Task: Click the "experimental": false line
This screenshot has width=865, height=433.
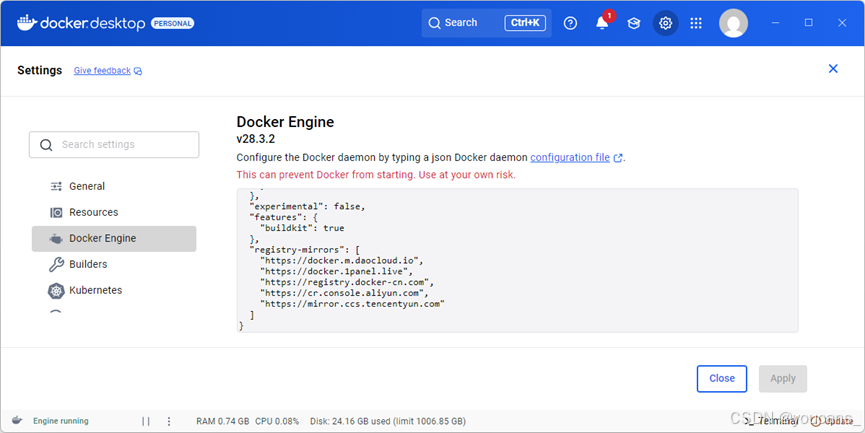Action: (x=307, y=206)
